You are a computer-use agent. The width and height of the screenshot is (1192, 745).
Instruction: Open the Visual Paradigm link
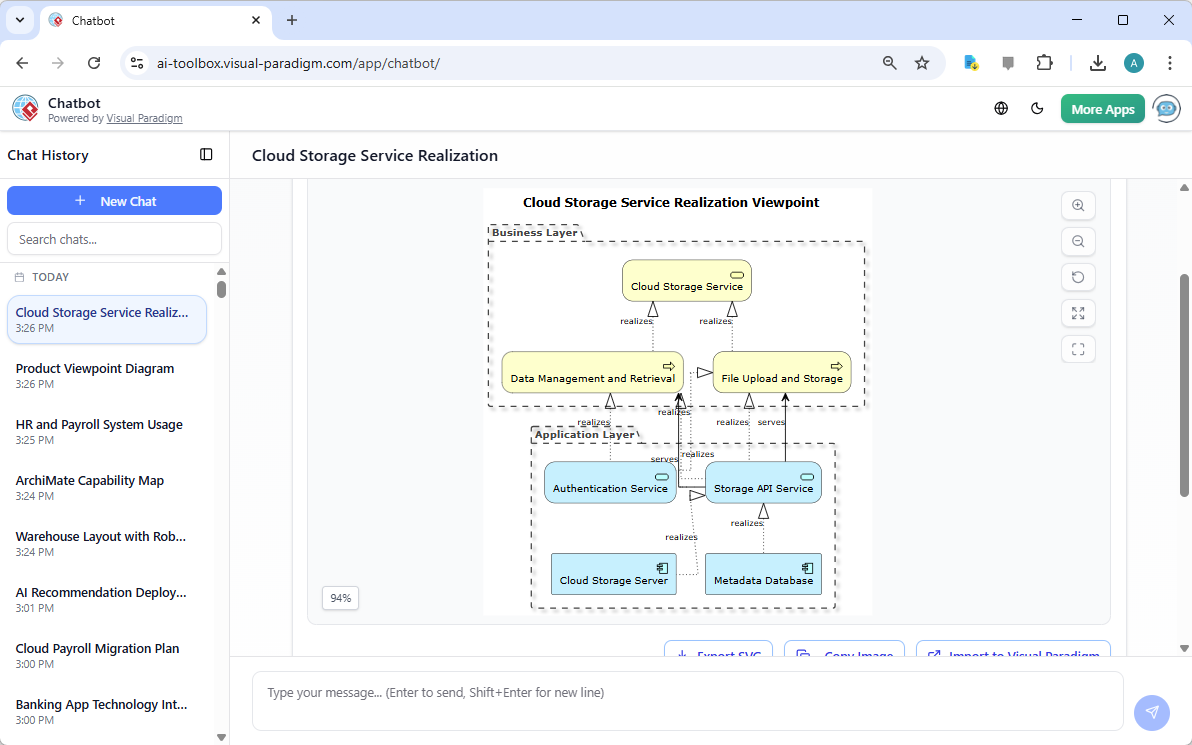[144, 118]
